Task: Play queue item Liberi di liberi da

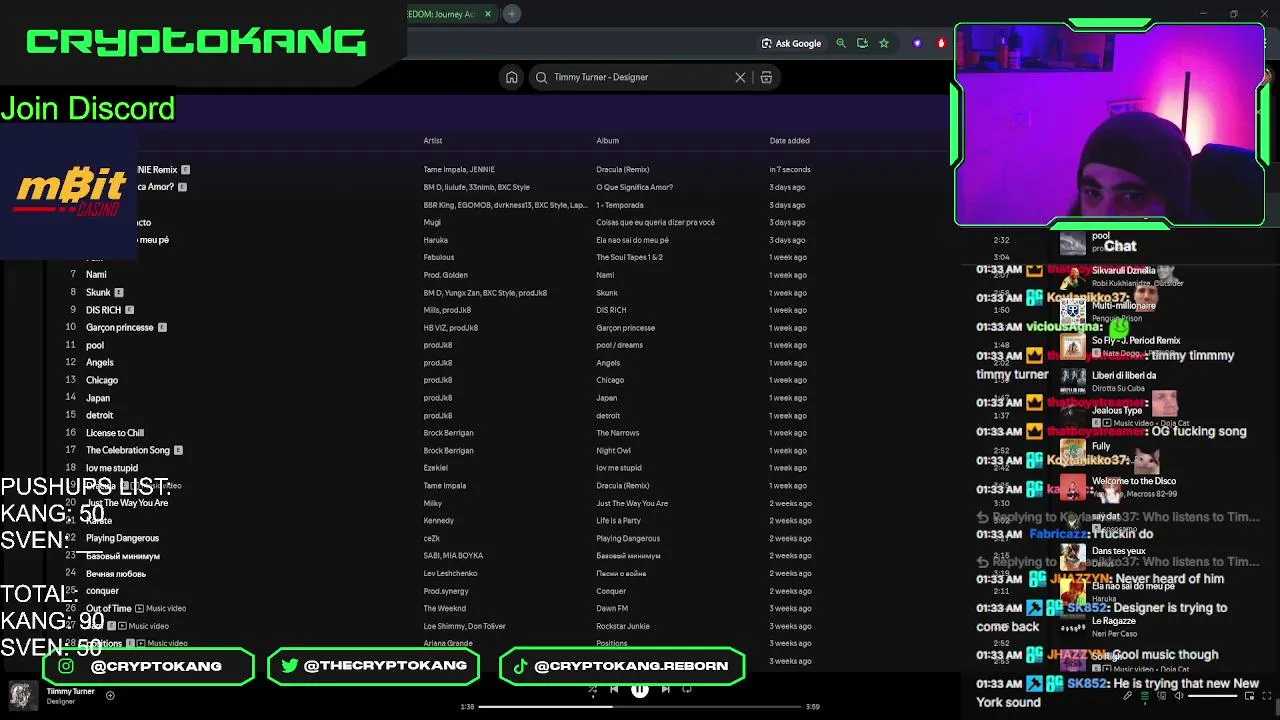Action: (x=1123, y=376)
